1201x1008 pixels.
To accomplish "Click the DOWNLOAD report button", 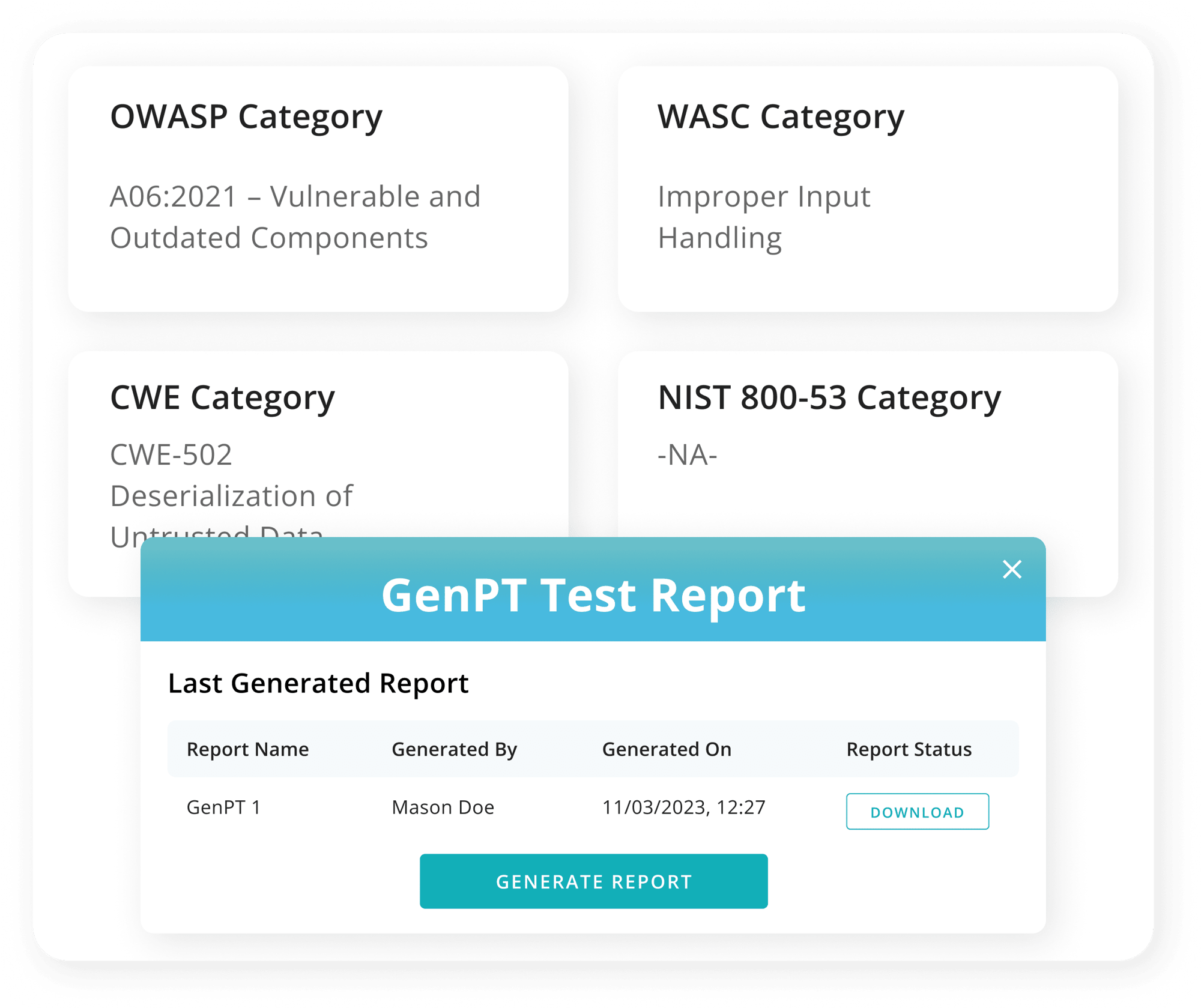I will pyautogui.click(x=917, y=812).
